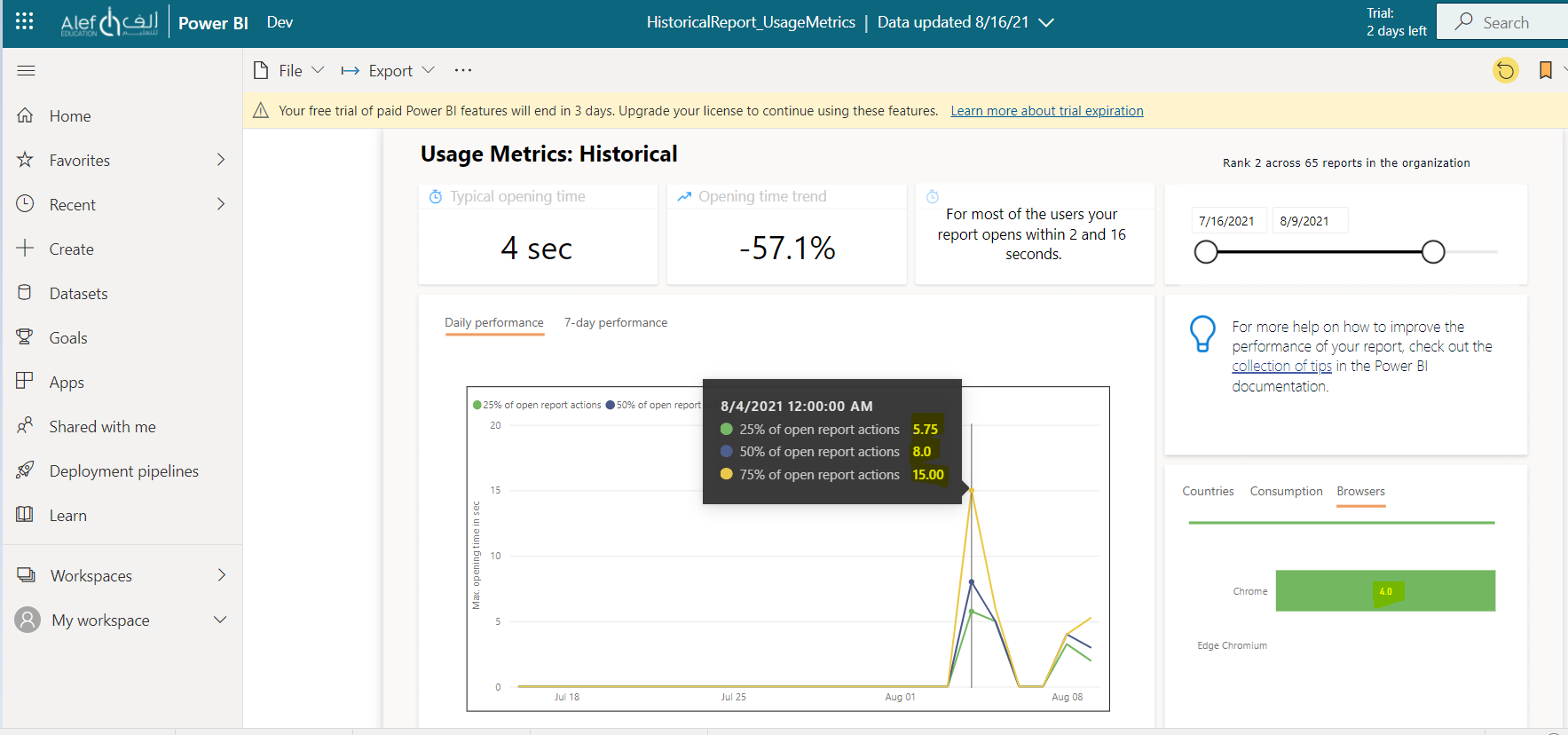The height and width of the screenshot is (735, 1568).
Task: Click the Typical opening time clock icon
Action: [x=436, y=197]
